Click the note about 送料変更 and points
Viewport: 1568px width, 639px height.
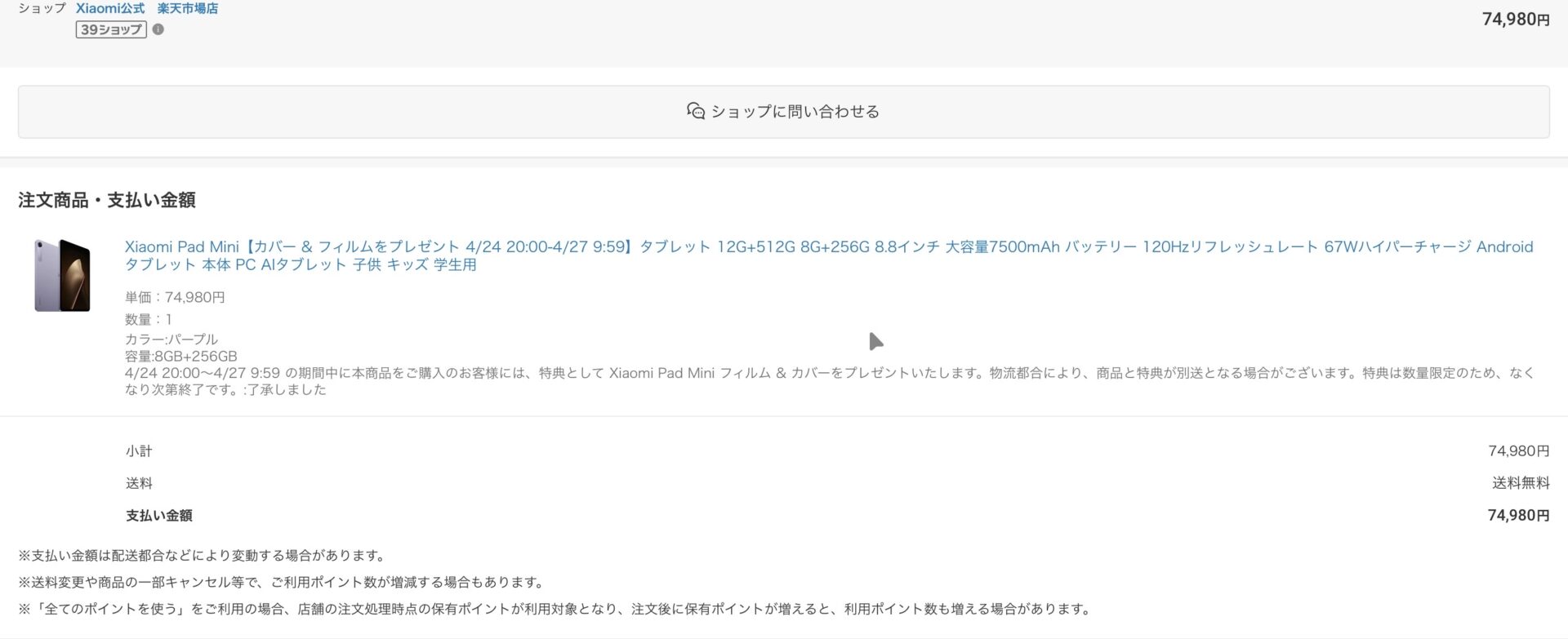(x=282, y=583)
